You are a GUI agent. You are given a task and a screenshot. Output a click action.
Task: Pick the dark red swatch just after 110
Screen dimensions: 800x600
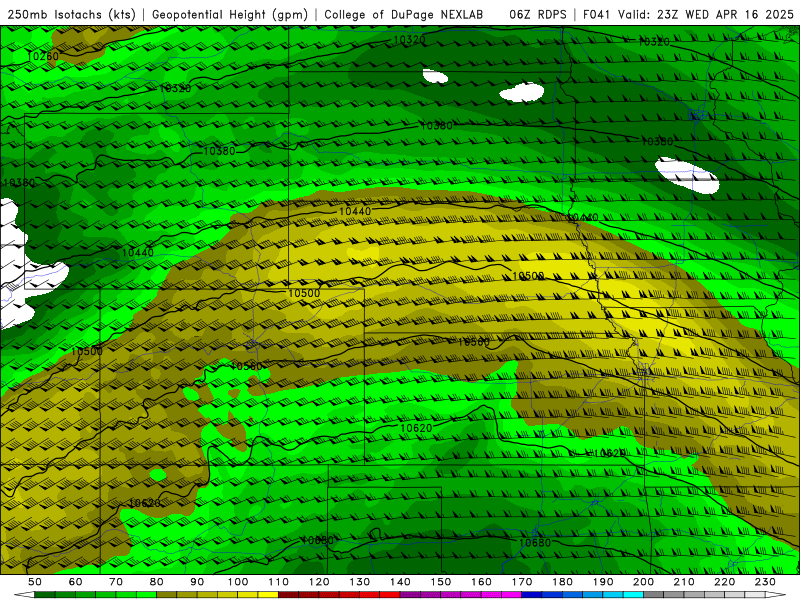coord(288,595)
